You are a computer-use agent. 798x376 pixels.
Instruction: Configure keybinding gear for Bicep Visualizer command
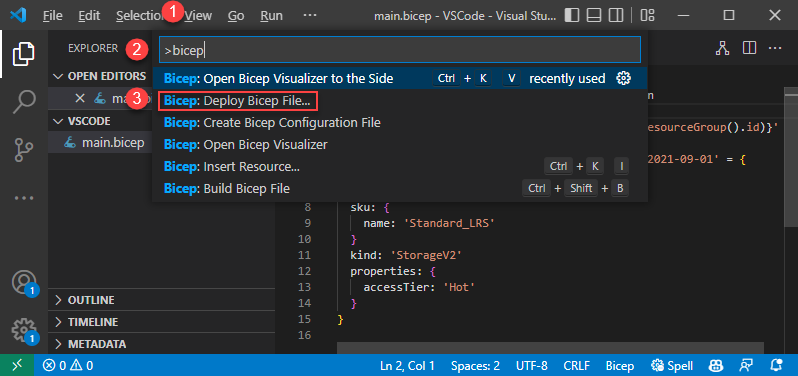[623, 78]
